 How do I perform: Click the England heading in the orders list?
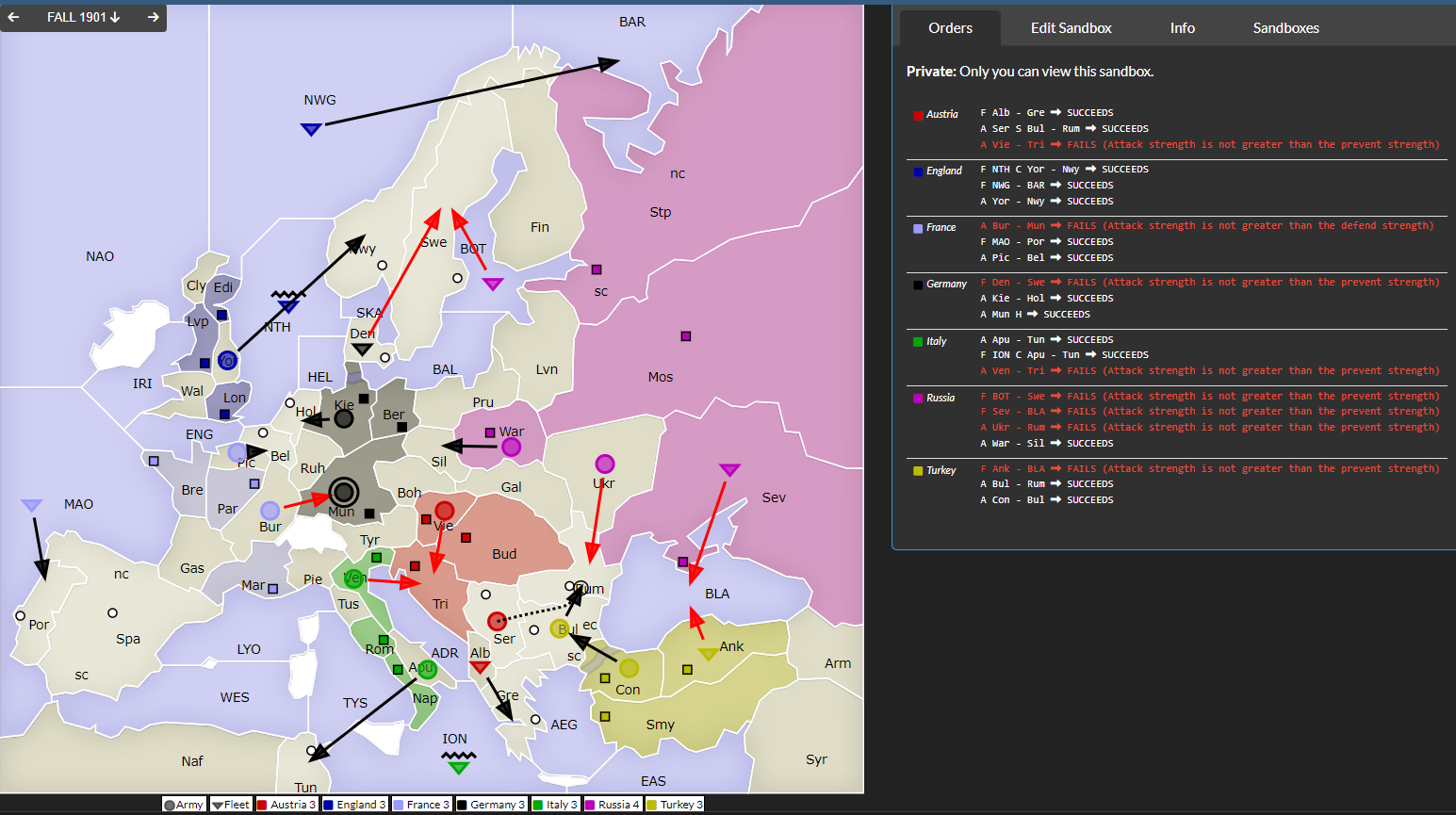[x=943, y=171]
